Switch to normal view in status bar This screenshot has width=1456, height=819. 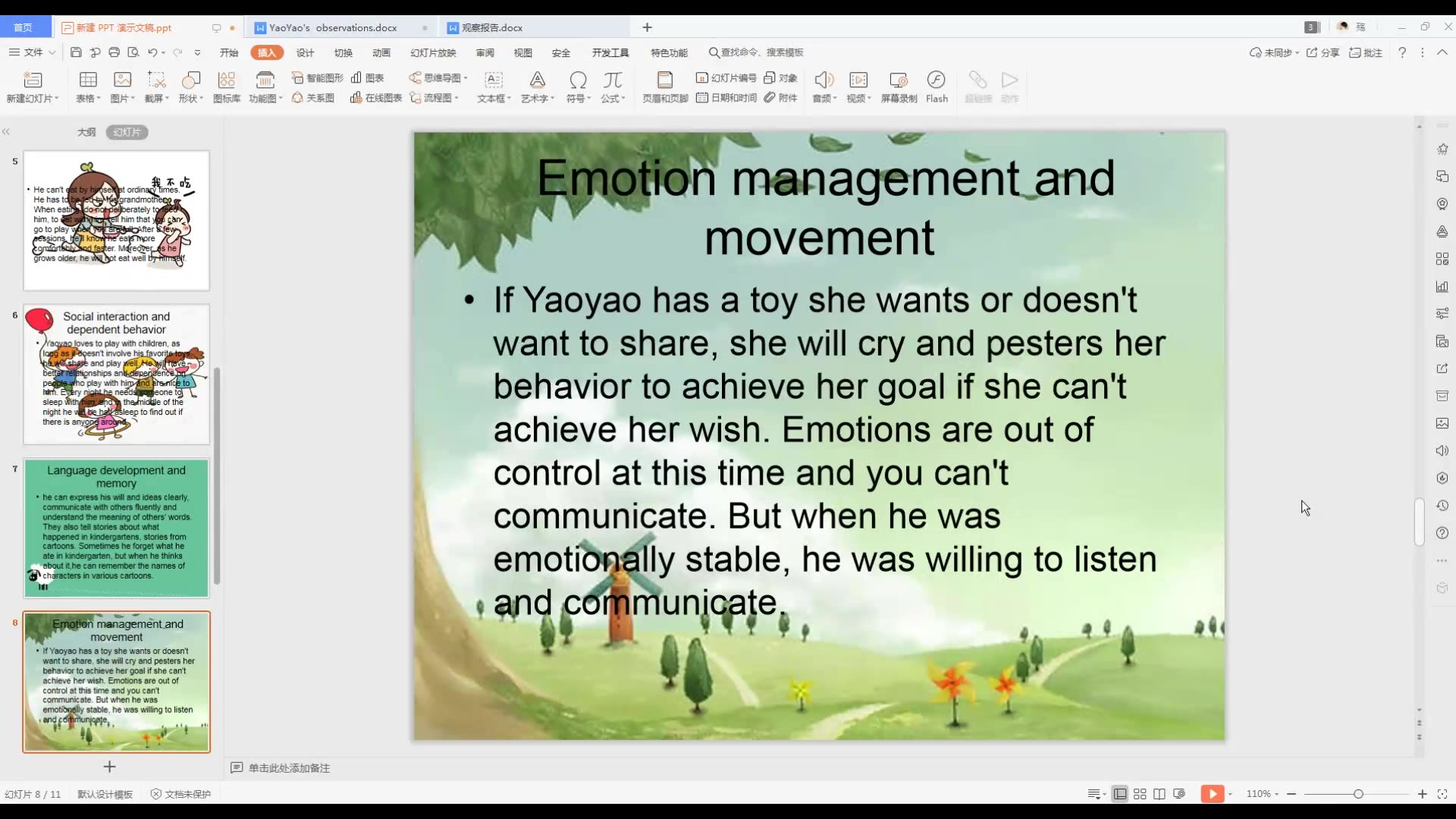(x=1120, y=794)
